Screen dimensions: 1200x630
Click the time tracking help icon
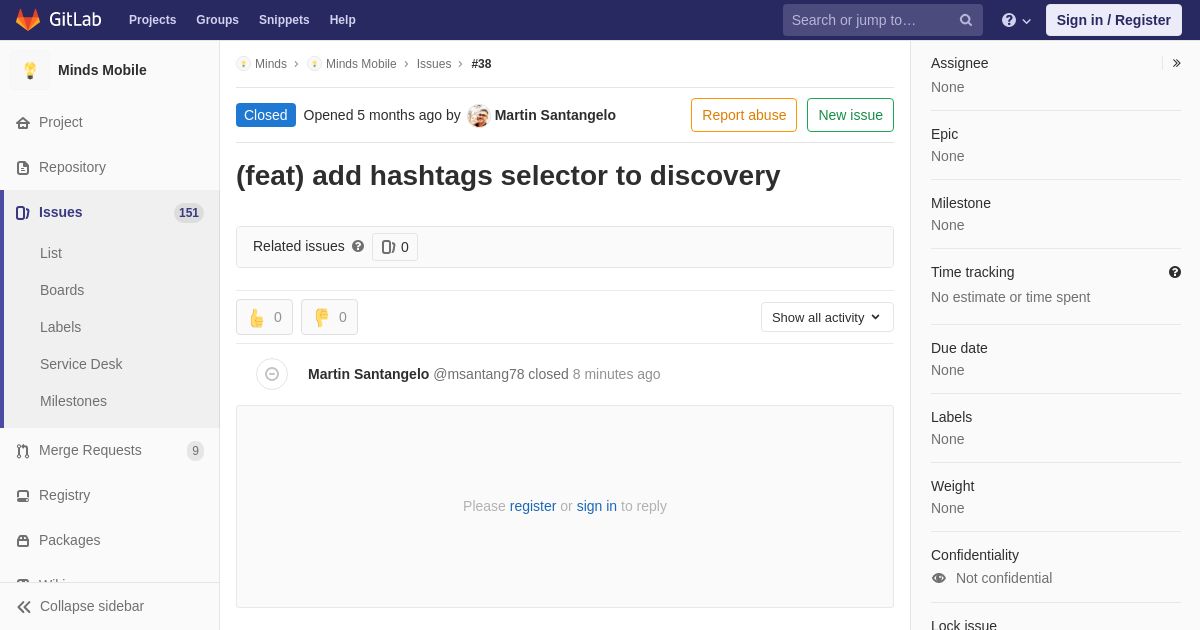(1175, 272)
